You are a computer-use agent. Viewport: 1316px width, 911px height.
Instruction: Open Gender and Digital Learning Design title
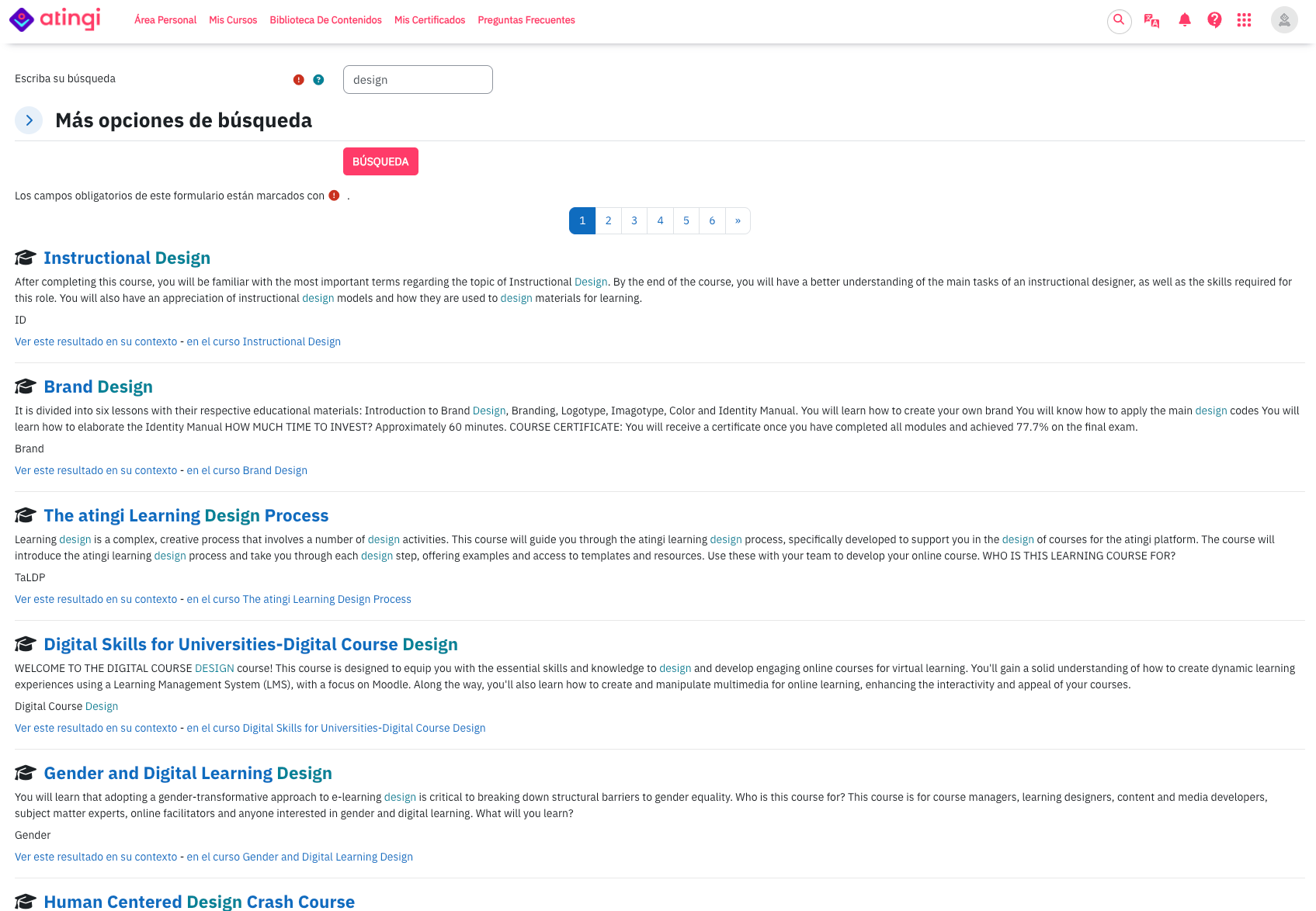[188, 773]
